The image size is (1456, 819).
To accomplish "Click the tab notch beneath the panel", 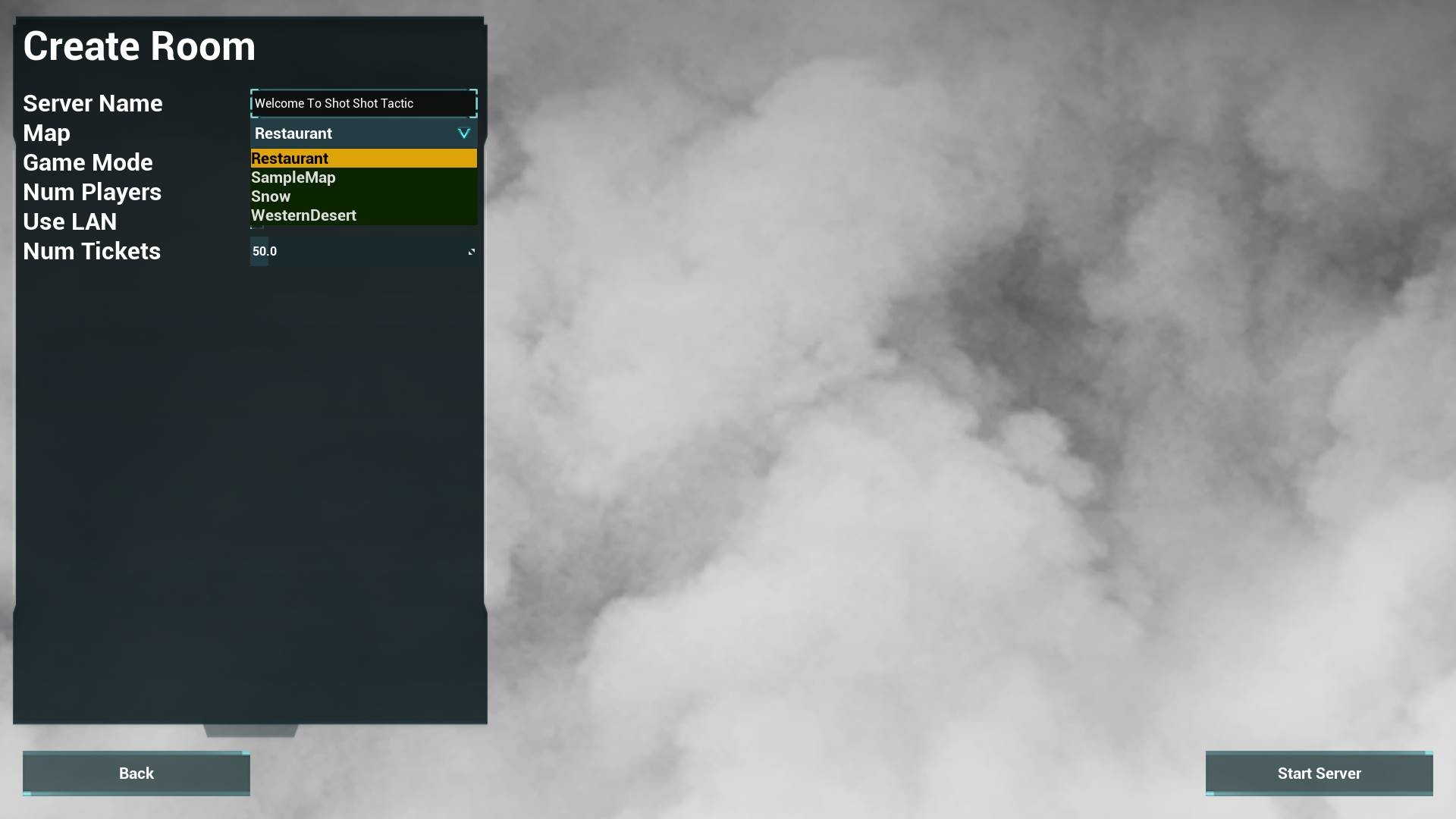I will pyautogui.click(x=250, y=731).
